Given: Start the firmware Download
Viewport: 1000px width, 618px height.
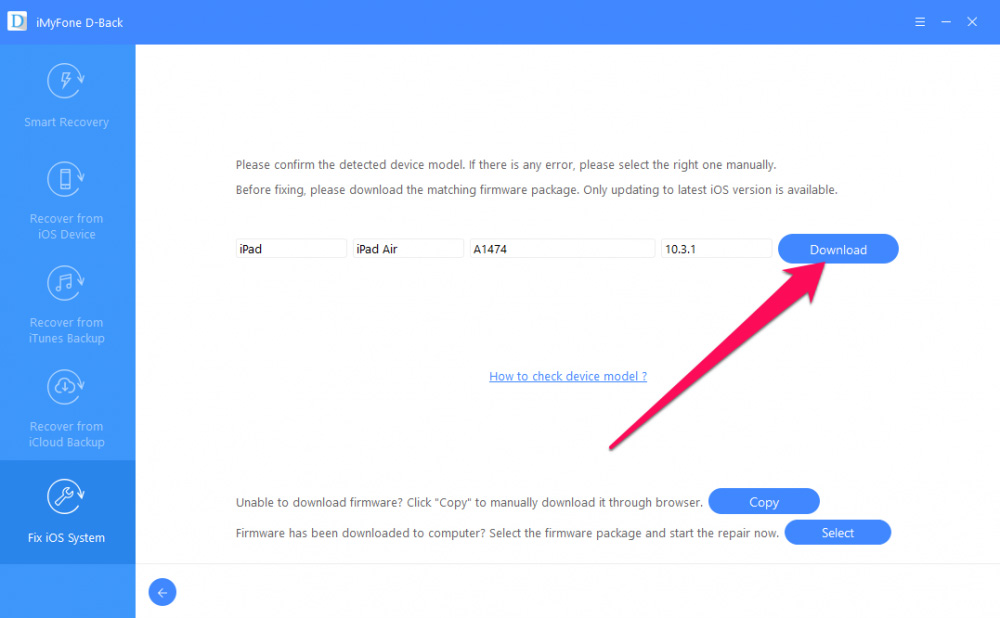Looking at the screenshot, I should [838, 249].
